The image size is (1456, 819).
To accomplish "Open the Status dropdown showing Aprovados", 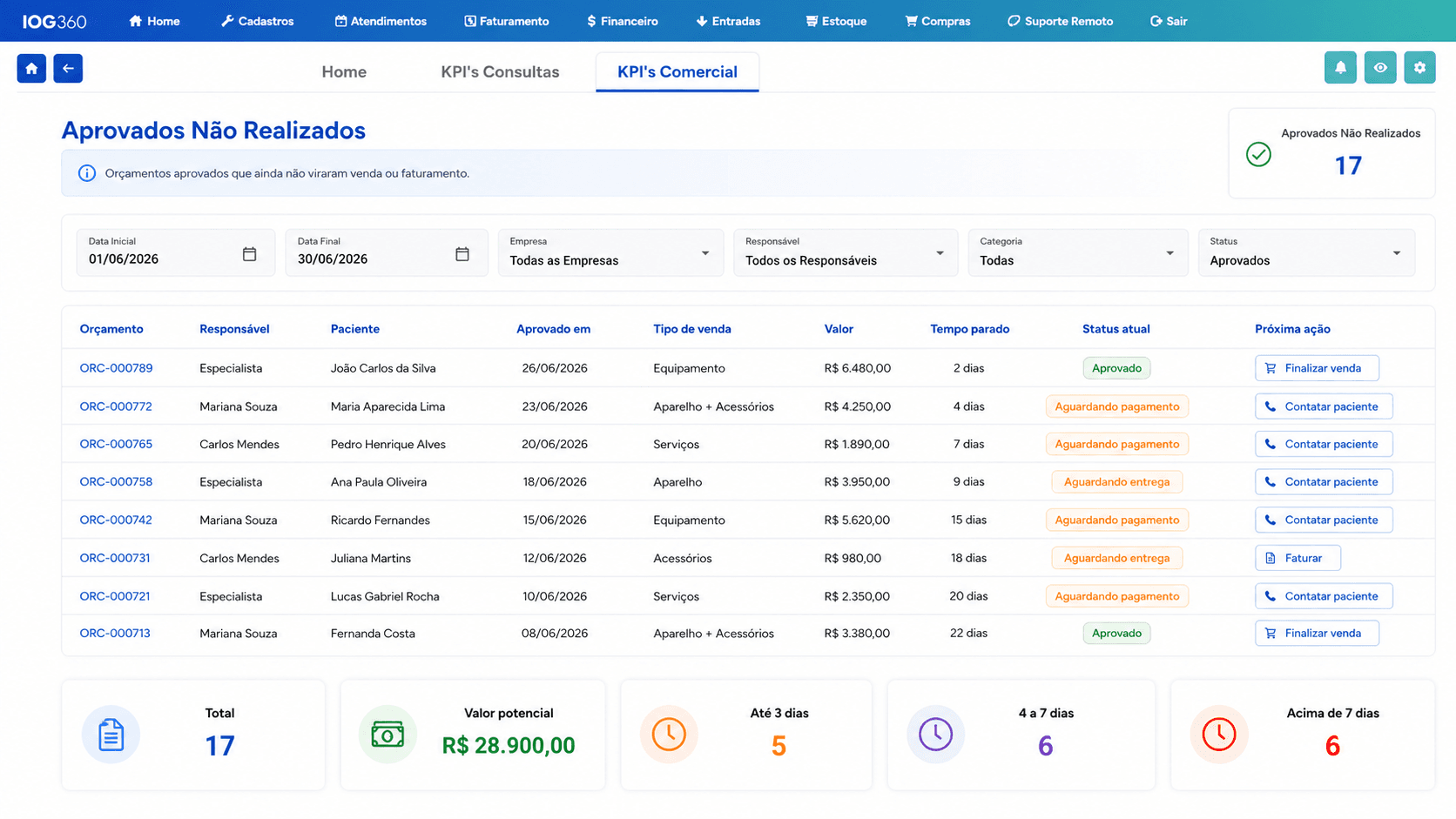I will click(x=1306, y=252).
